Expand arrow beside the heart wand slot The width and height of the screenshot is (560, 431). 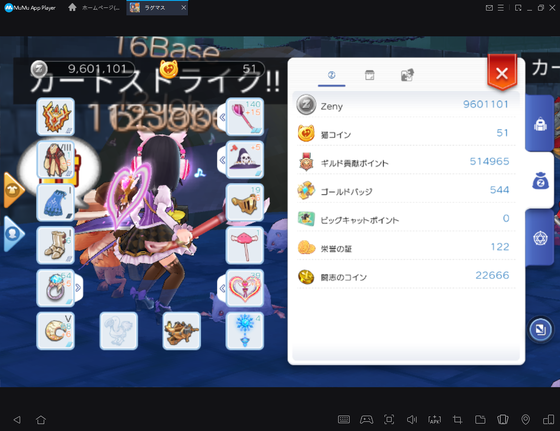click(x=222, y=288)
